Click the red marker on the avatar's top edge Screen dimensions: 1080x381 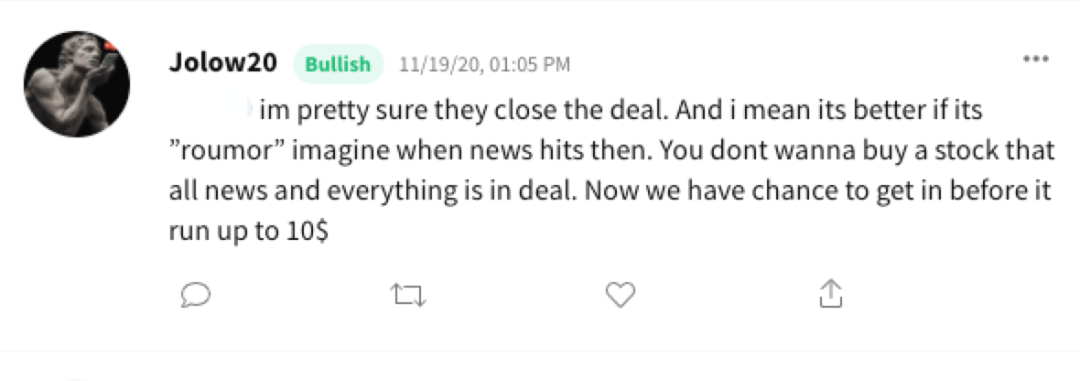[109, 45]
